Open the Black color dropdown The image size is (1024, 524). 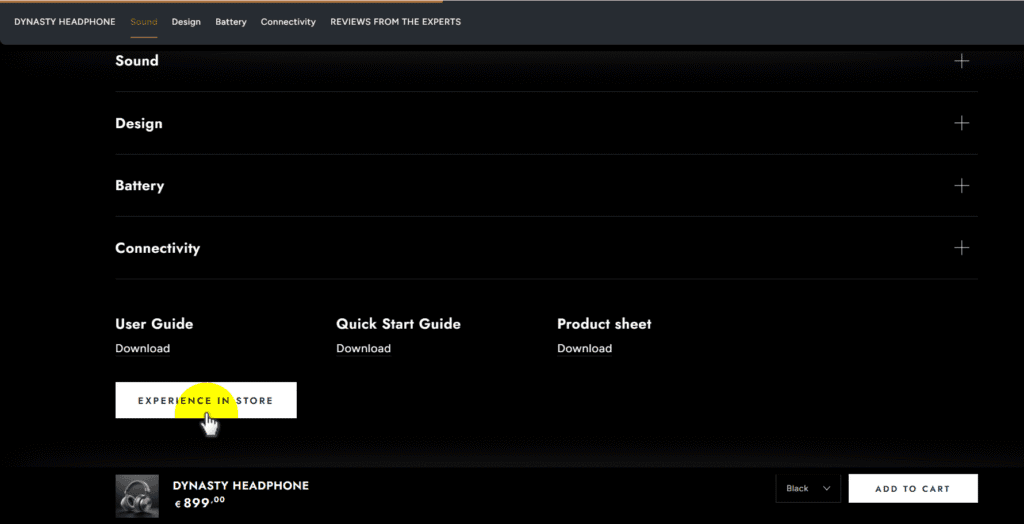[807, 489]
